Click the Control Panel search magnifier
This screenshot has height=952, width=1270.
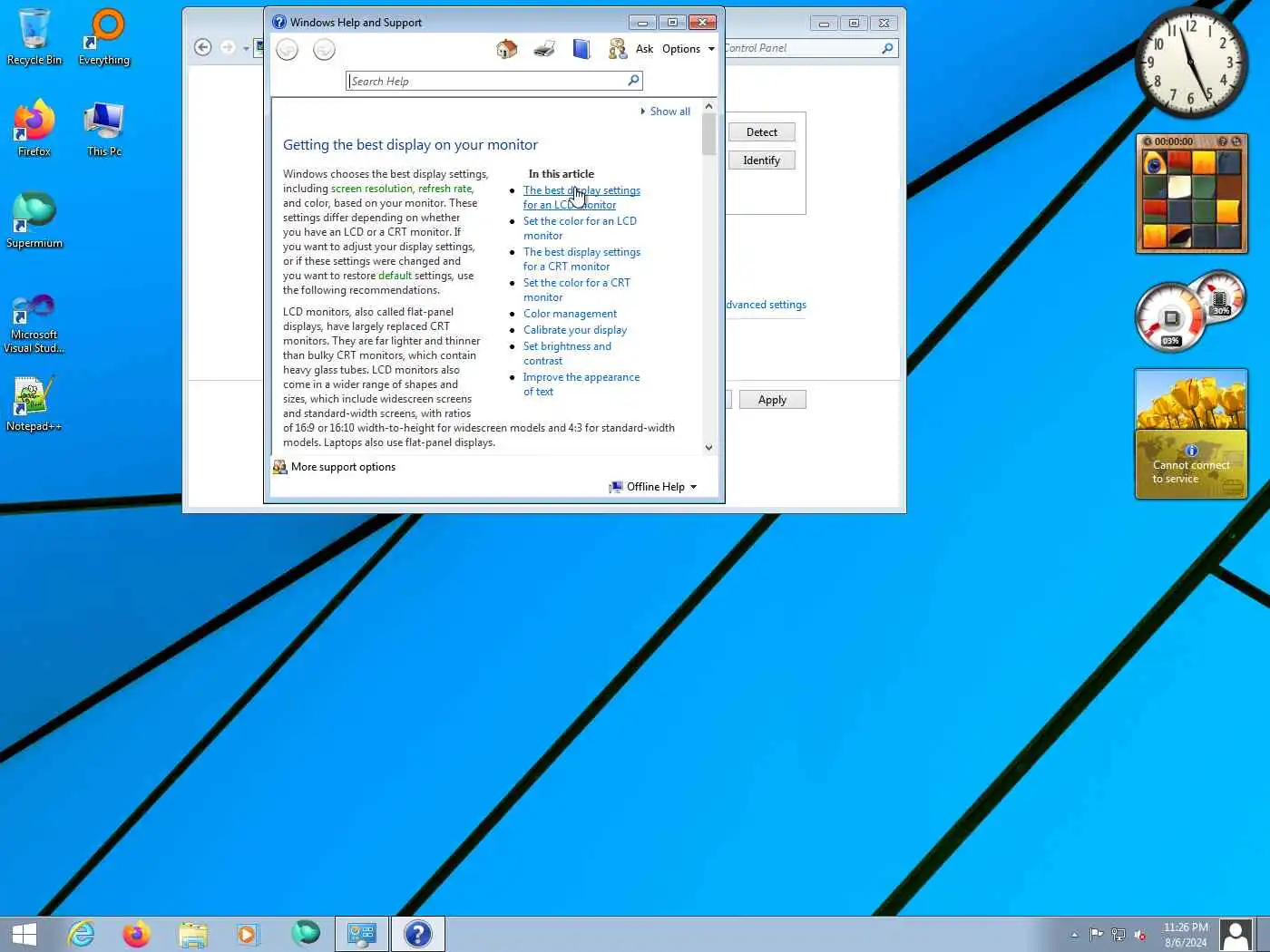pyautogui.click(x=887, y=48)
